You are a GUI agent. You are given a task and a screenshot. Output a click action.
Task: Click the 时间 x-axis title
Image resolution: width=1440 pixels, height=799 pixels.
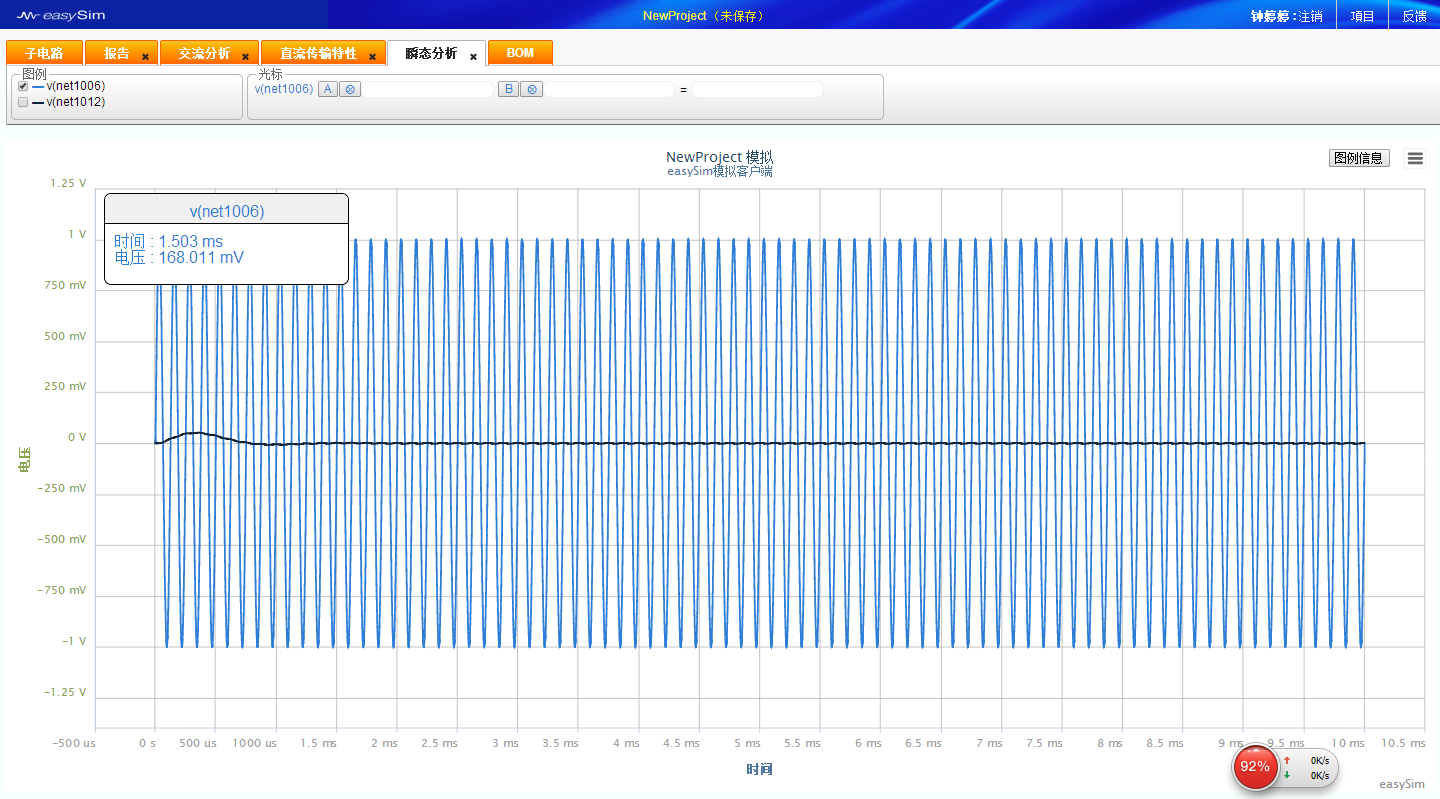[759, 769]
